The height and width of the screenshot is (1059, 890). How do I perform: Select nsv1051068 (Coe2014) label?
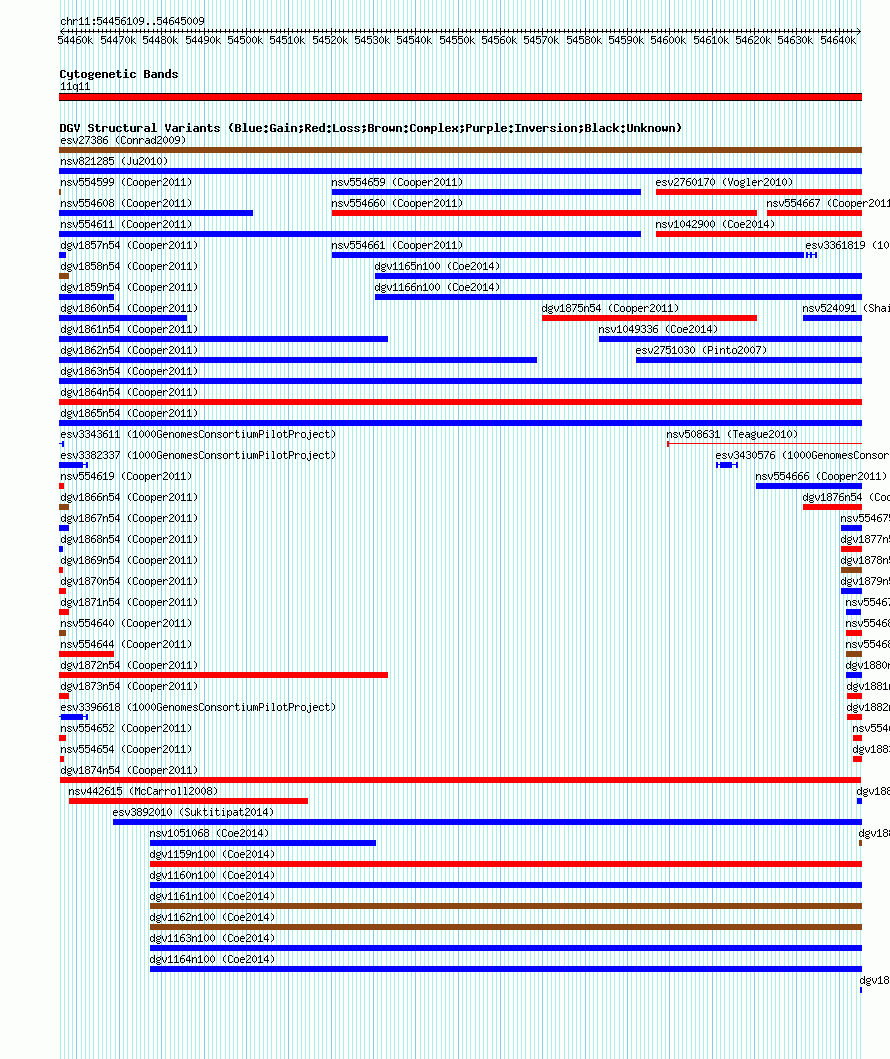click(x=209, y=833)
